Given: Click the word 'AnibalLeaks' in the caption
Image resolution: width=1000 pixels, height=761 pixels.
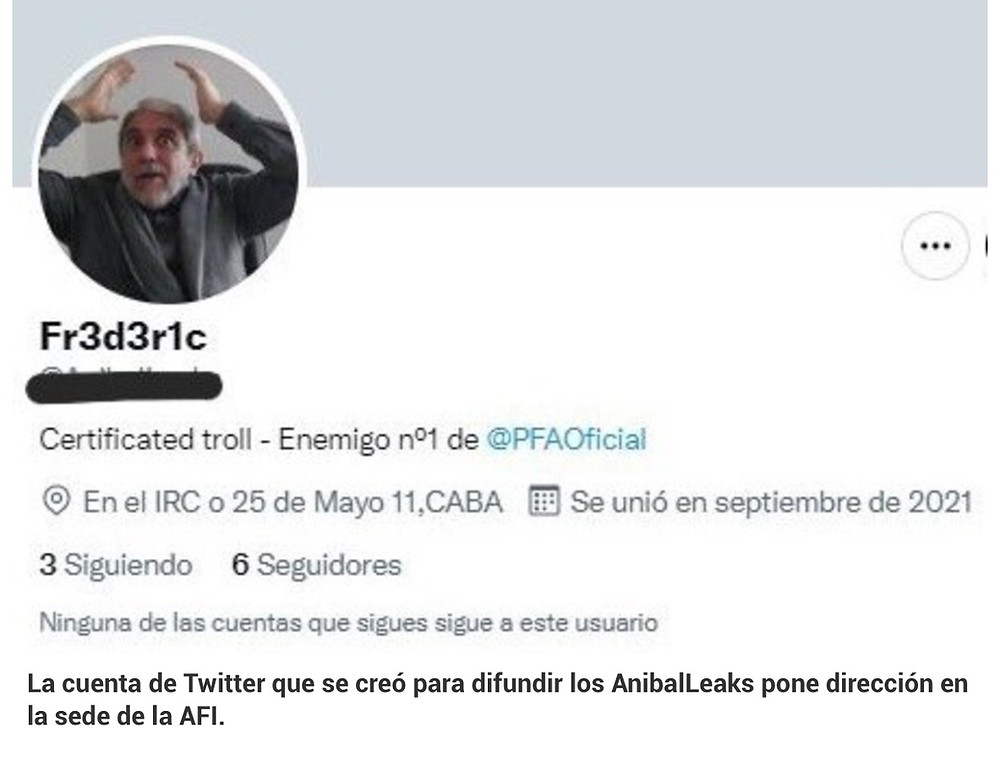Looking at the screenshot, I should pos(683,683).
